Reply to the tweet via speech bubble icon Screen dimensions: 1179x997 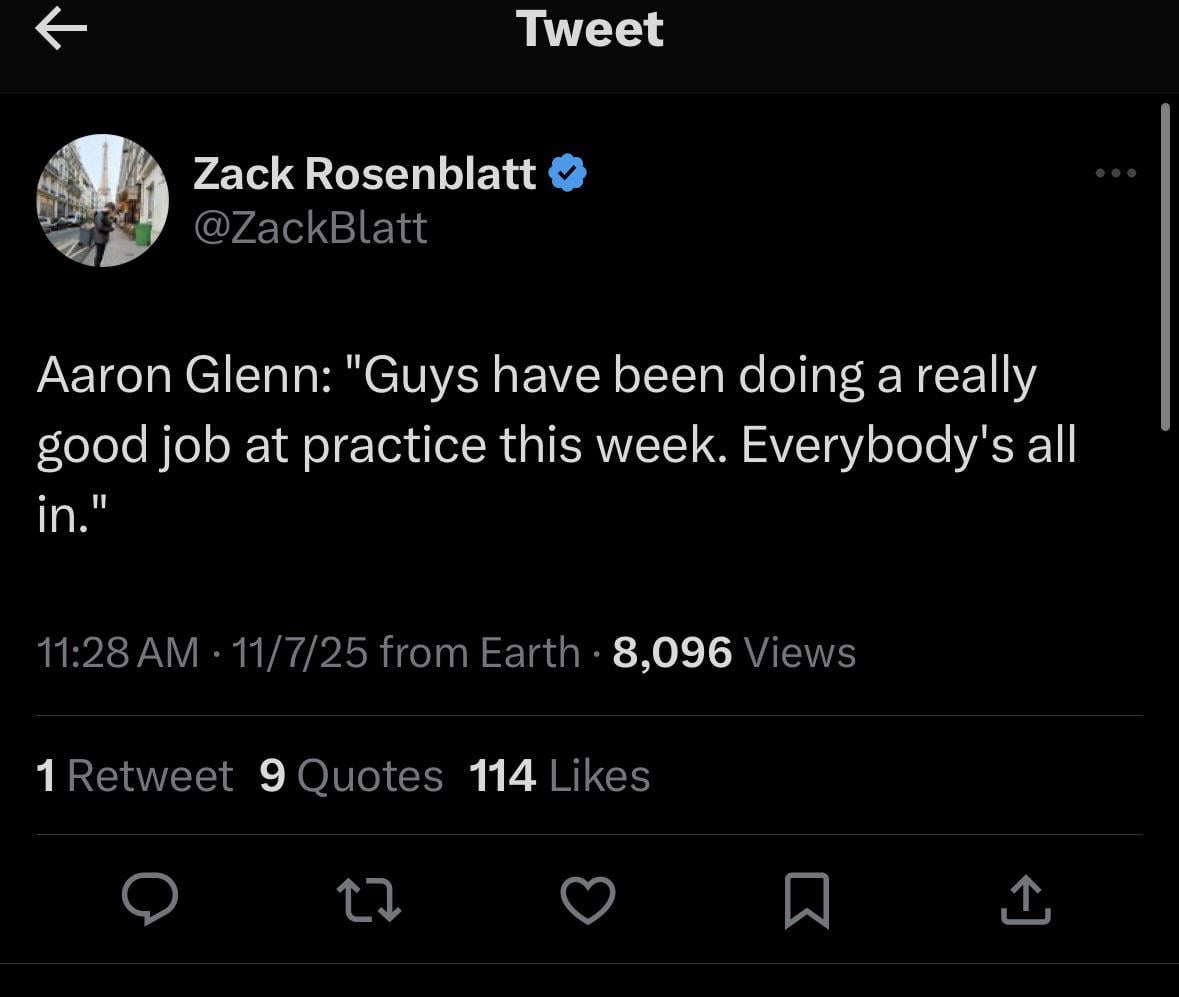point(150,899)
